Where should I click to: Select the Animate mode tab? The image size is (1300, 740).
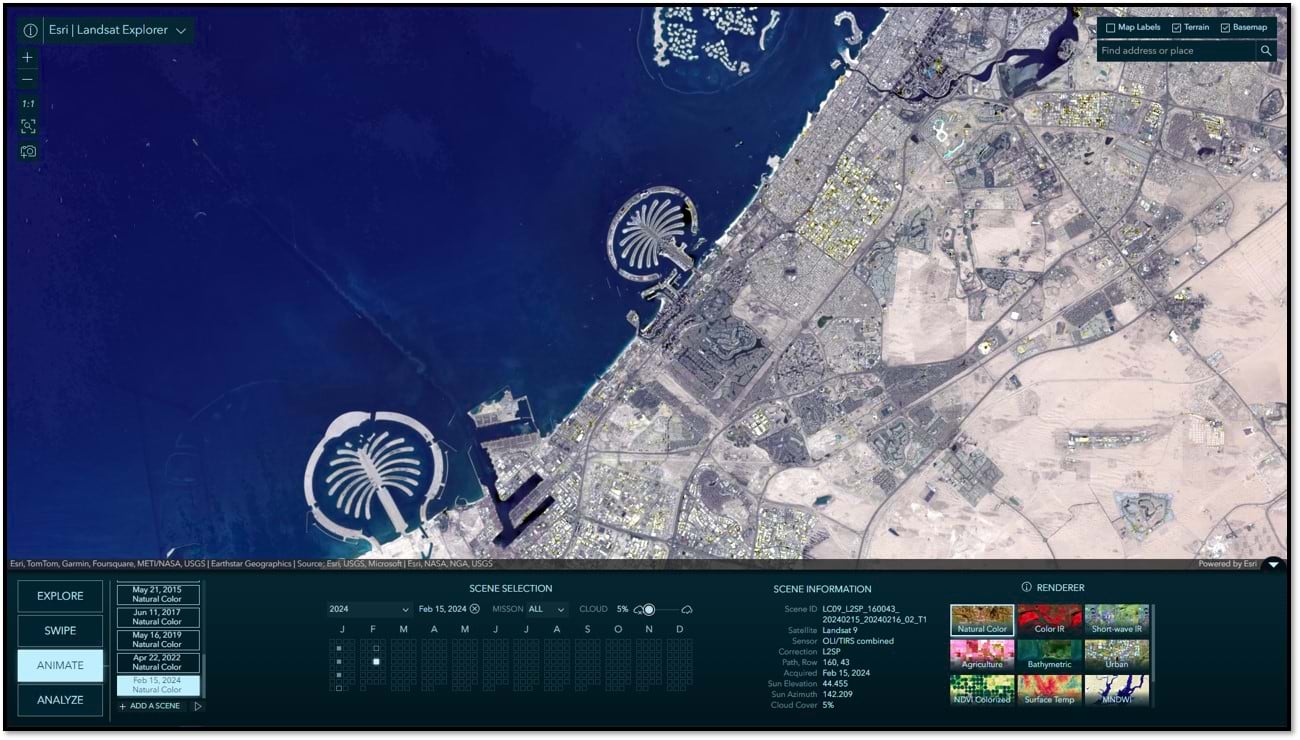(60, 665)
